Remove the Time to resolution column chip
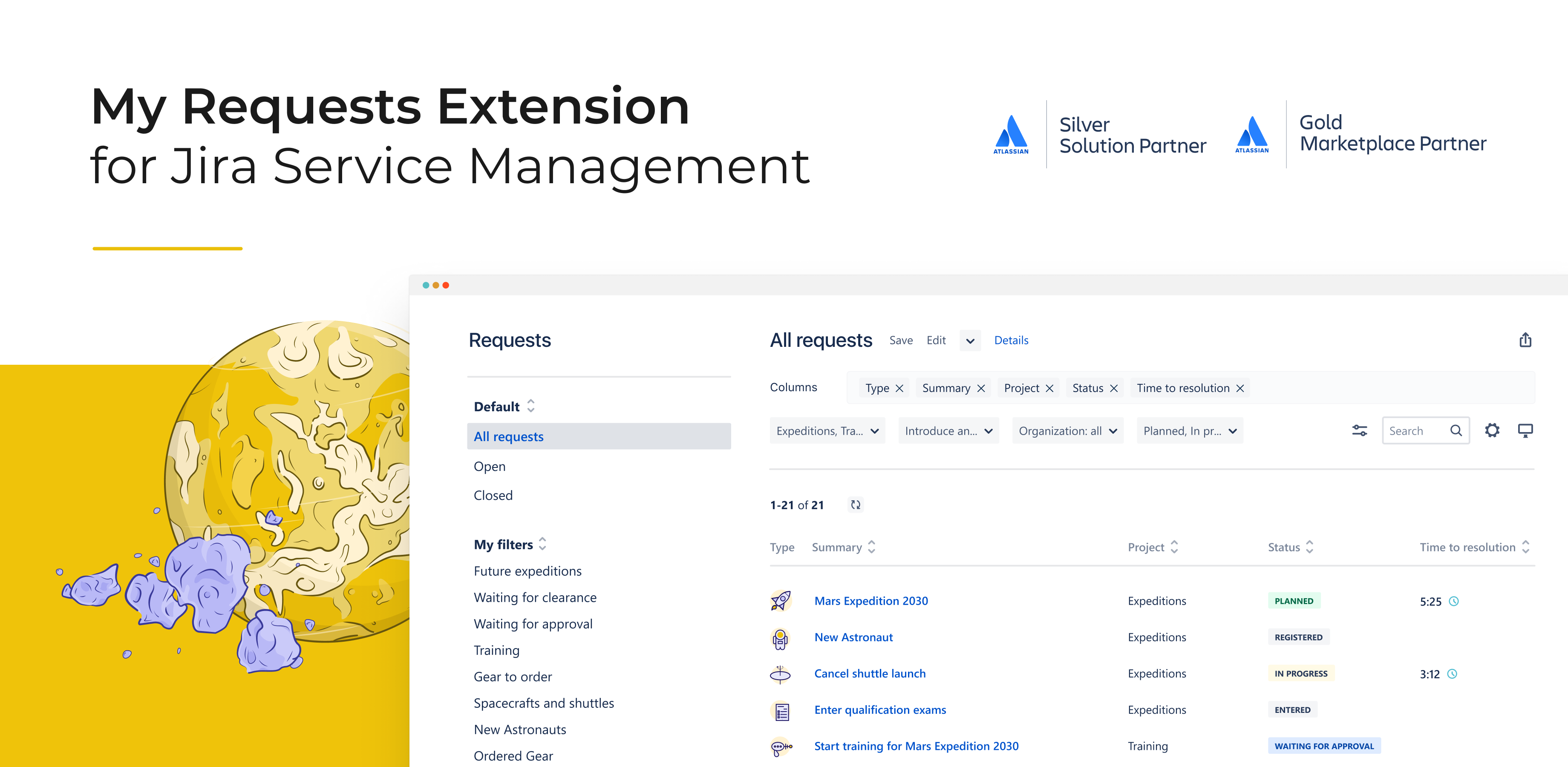The image size is (1568, 767). coord(1240,388)
